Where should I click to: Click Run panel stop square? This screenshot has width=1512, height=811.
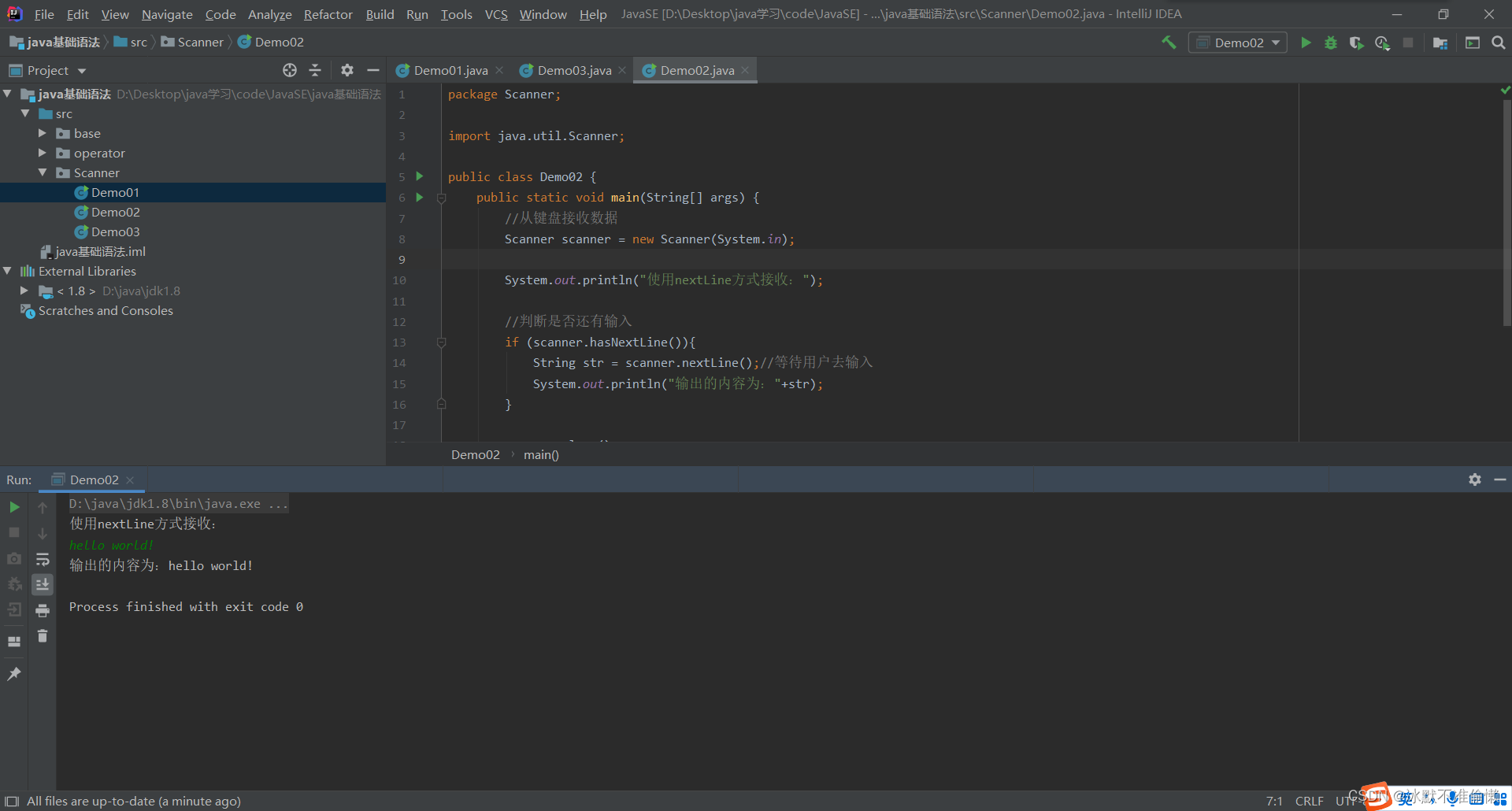pyautogui.click(x=14, y=533)
